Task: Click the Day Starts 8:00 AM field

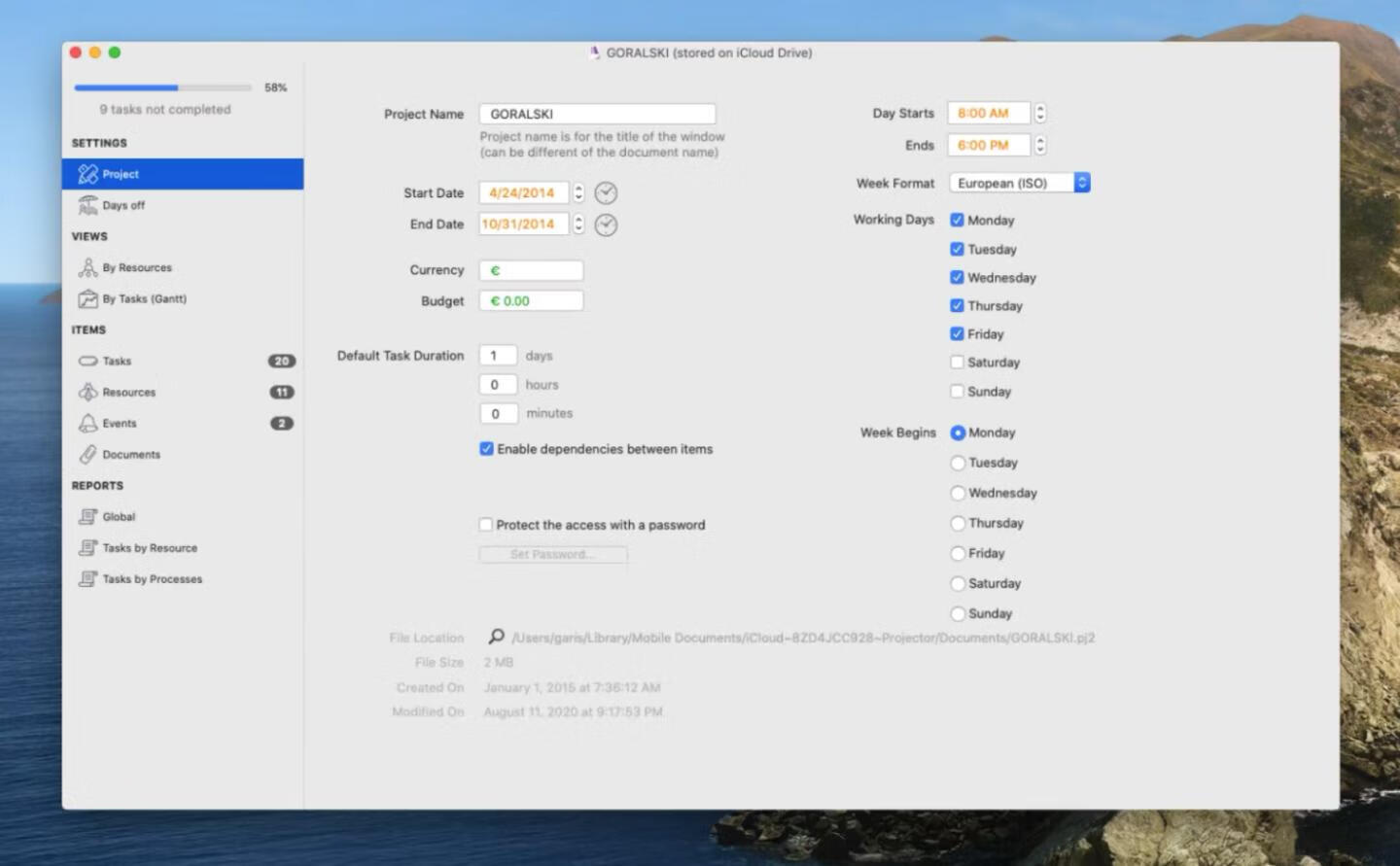Action: (x=989, y=113)
